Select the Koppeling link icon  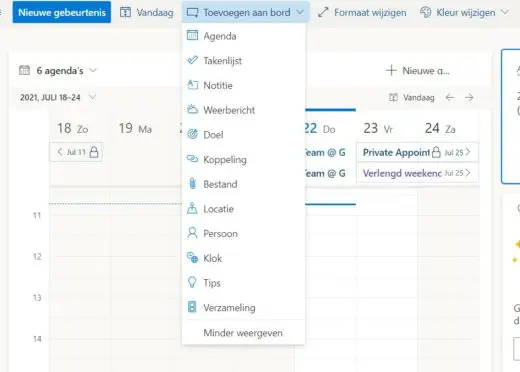click(x=192, y=159)
